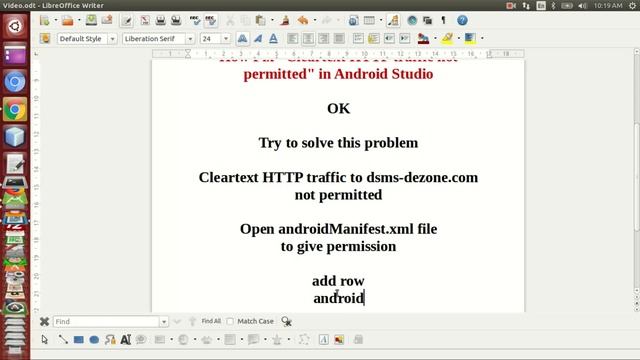Click the Open file folder icon
Screen dimensions: 640x360
click(x=68, y=20)
